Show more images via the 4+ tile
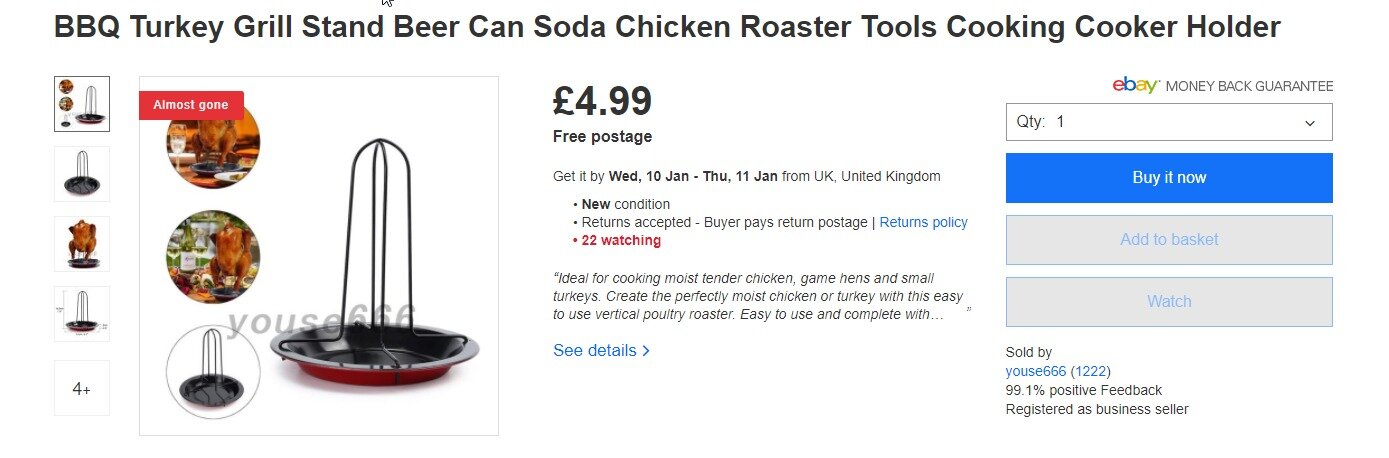1389x458 pixels. pyautogui.click(x=82, y=388)
